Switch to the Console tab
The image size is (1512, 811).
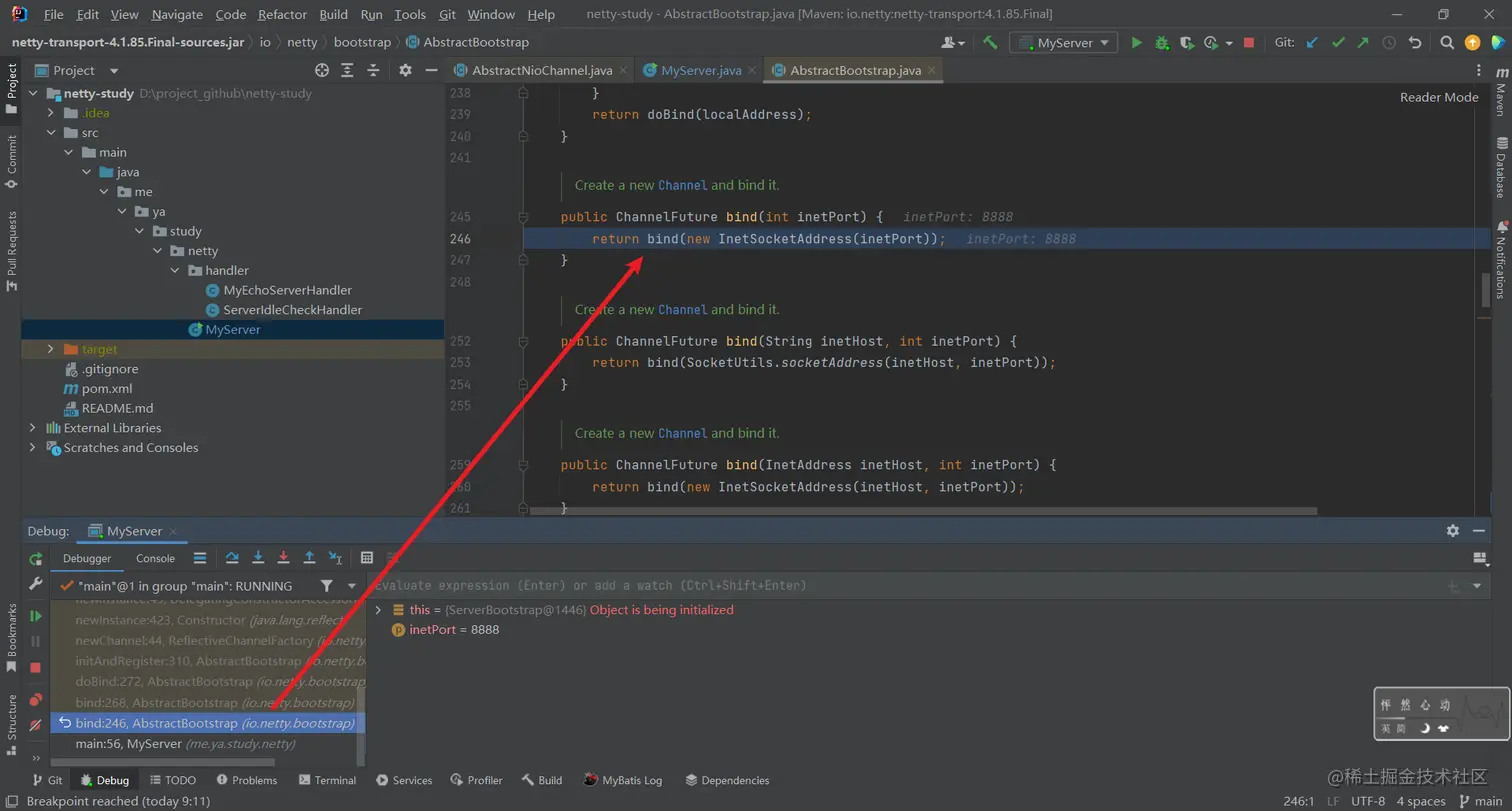[x=155, y=559]
